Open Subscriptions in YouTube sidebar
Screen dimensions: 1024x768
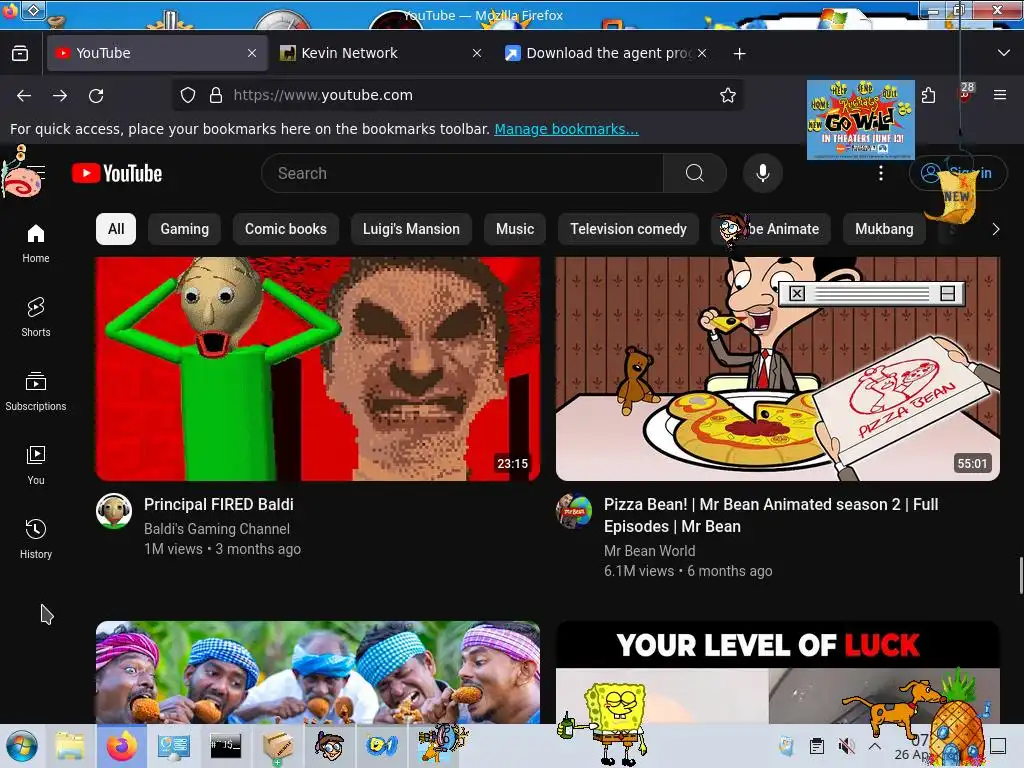[x=36, y=391]
